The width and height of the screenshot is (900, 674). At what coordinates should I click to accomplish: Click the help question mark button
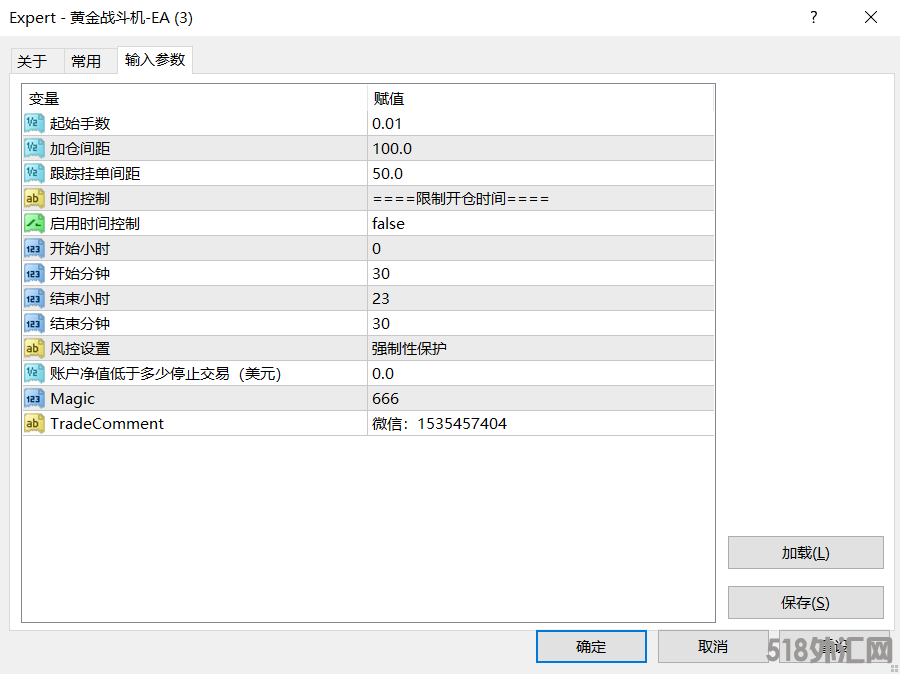[x=813, y=17]
